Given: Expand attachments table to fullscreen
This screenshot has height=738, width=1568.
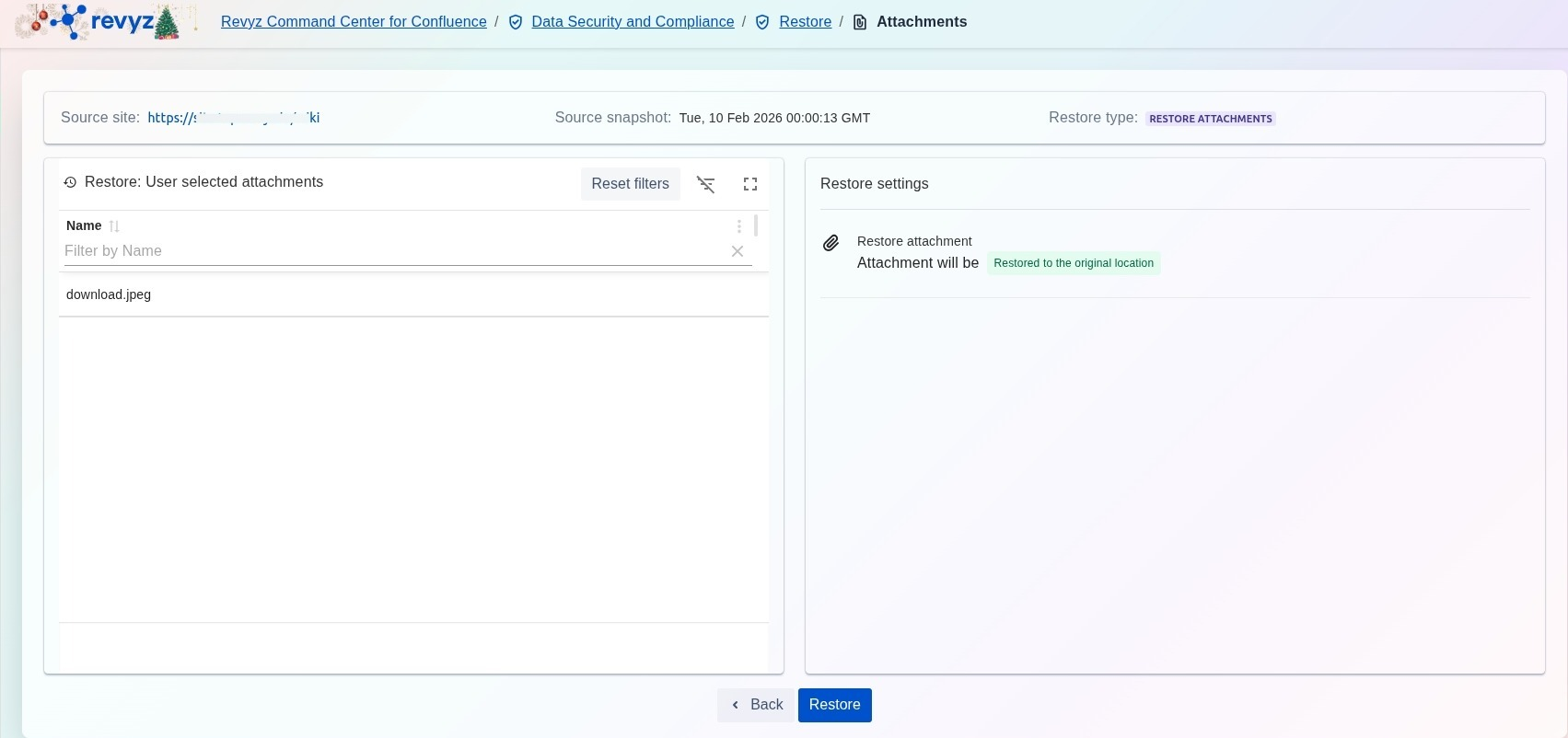Looking at the screenshot, I should (x=750, y=184).
